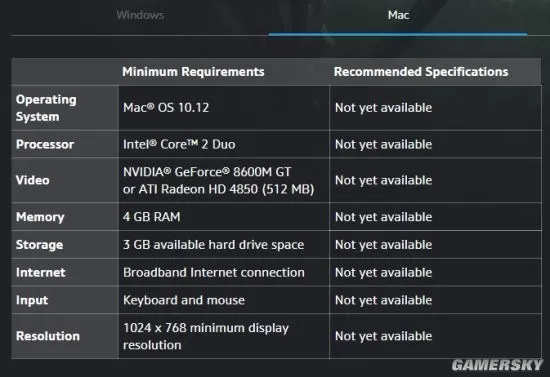Click the Minimum Requirements column header
The height and width of the screenshot is (377, 550).
pyautogui.click(x=193, y=72)
